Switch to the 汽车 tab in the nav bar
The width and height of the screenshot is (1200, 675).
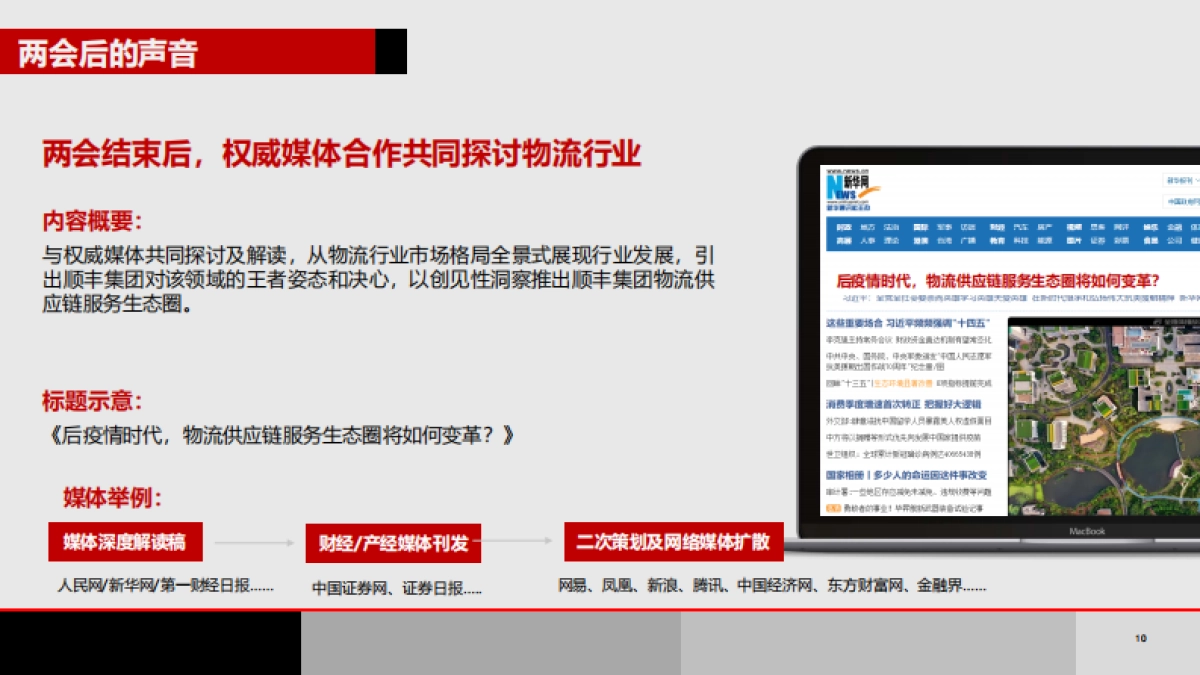point(1022,227)
